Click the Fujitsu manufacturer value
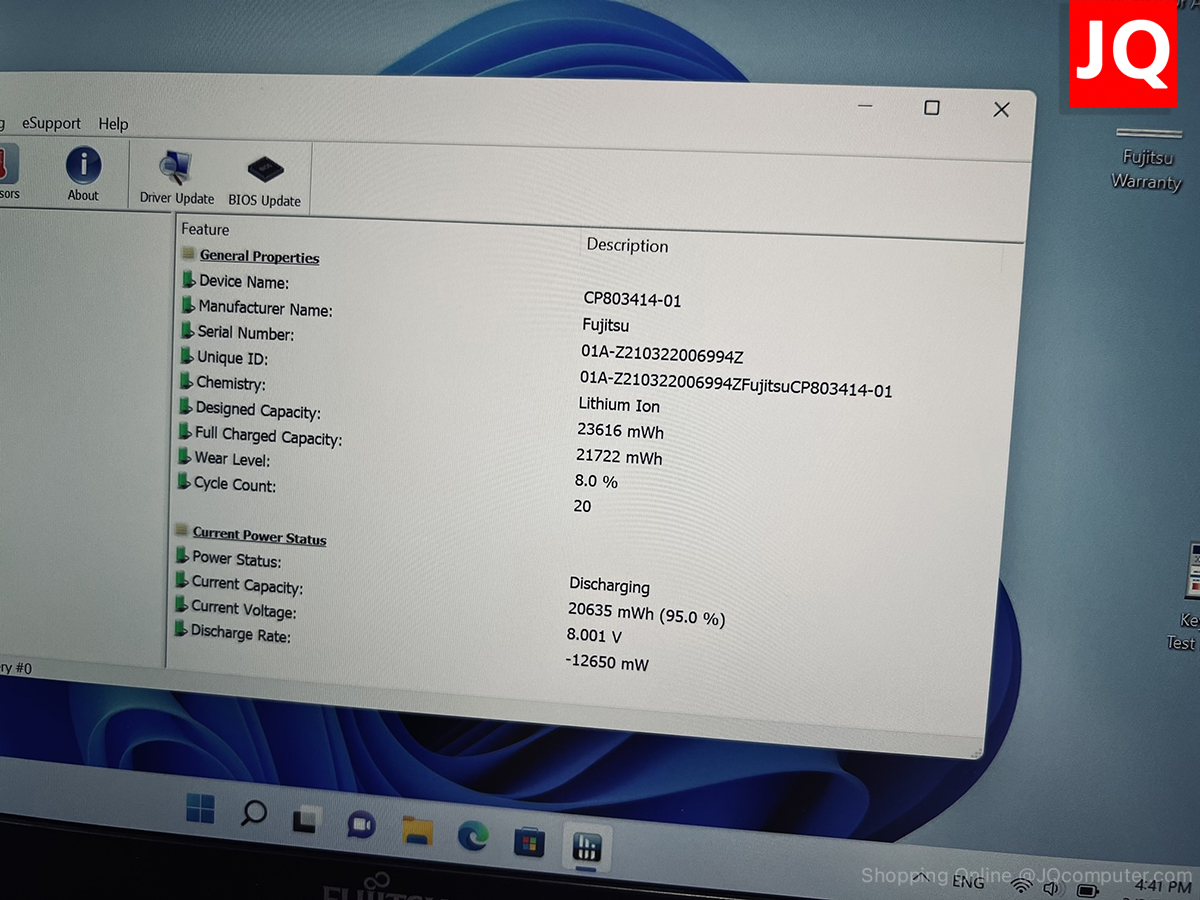 606,325
